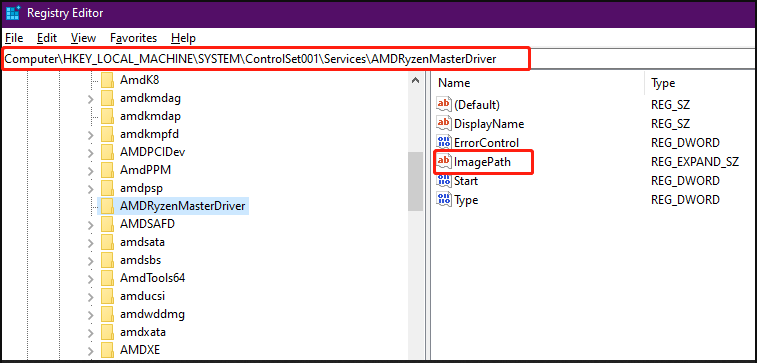
Task: Open the Edit menu
Action: tap(47, 38)
